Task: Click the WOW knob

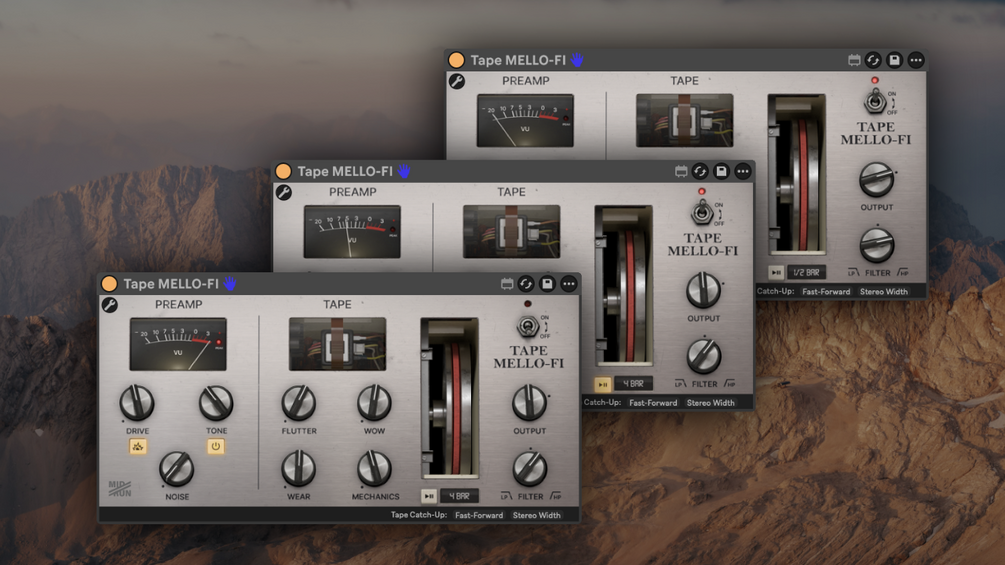Action: coord(374,403)
